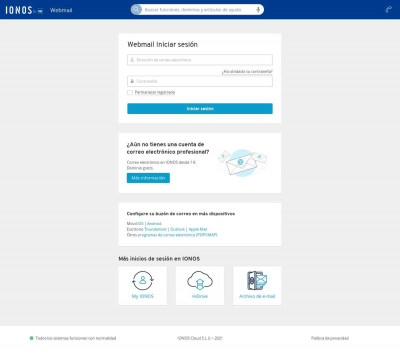
Task: Click the Más información button
Action: 148,178
